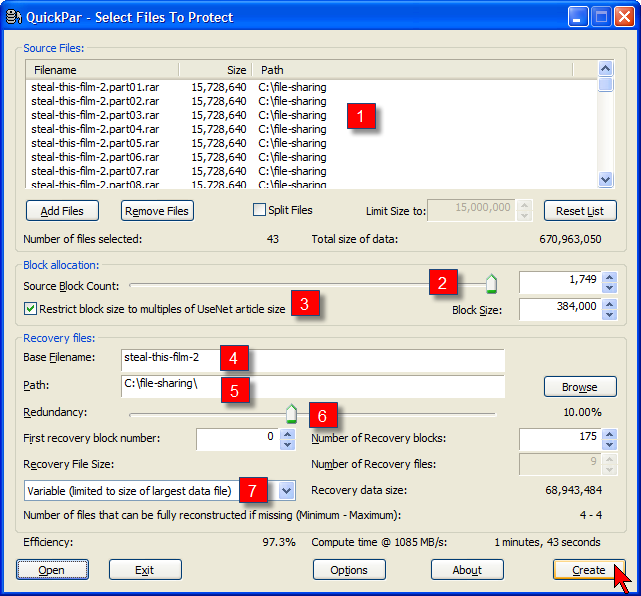Click the Exit button
Screen dimensions: 641x596
click(x=145, y=570)
